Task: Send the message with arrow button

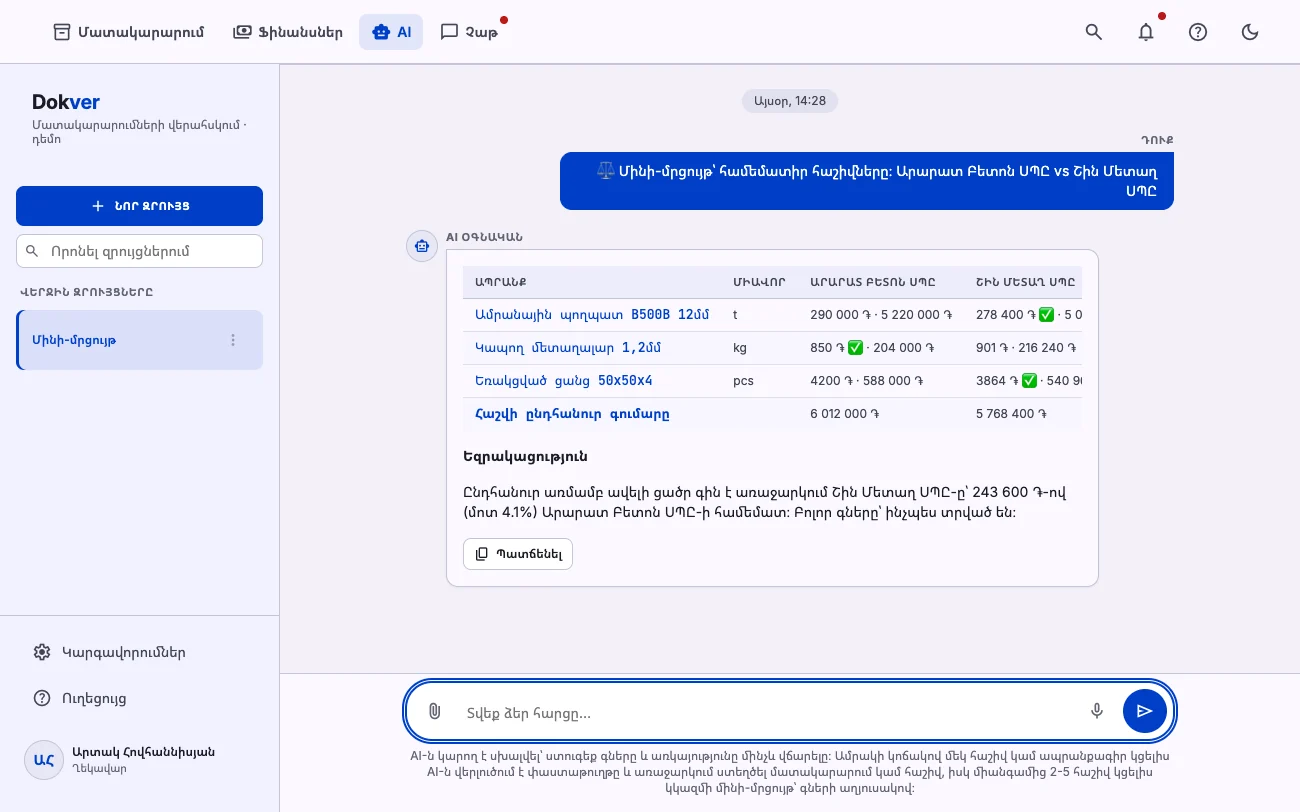Action: [1145, 711]
